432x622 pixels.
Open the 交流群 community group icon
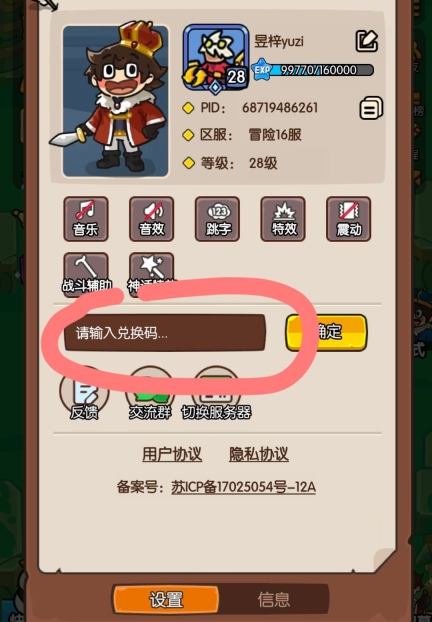point(150,394)
